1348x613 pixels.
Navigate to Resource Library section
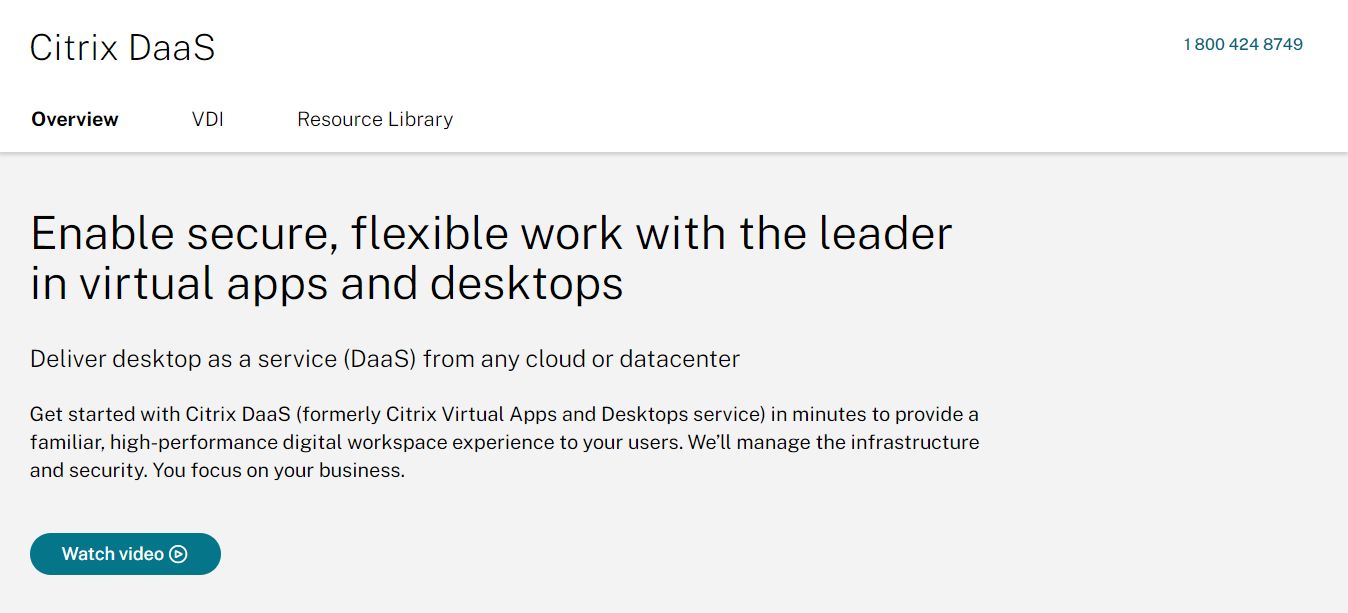(375, 119)
